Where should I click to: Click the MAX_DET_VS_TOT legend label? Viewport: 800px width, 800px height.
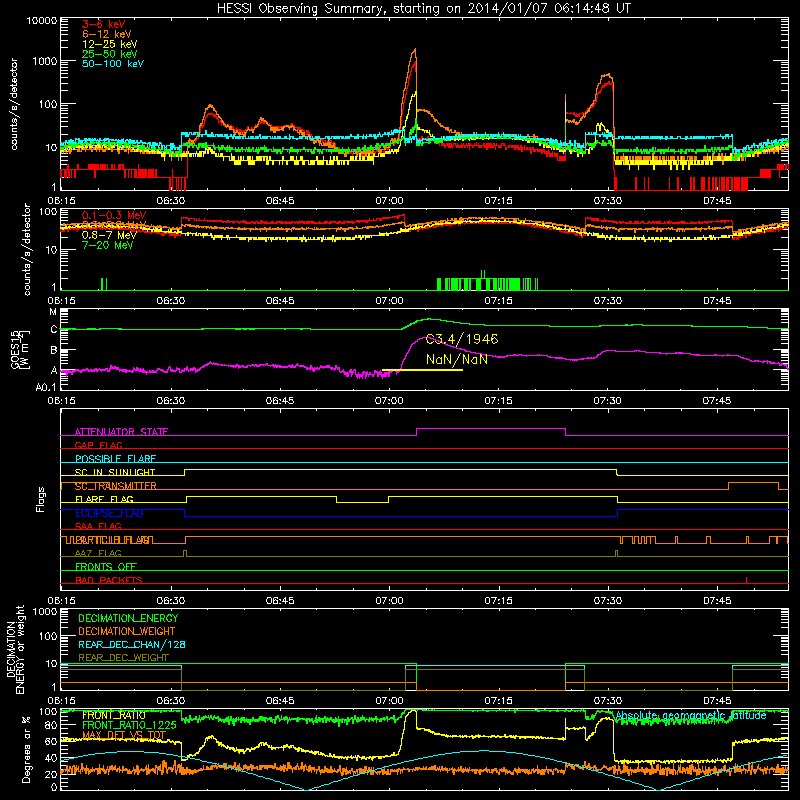pyautogui.click(x=124, y=735)
